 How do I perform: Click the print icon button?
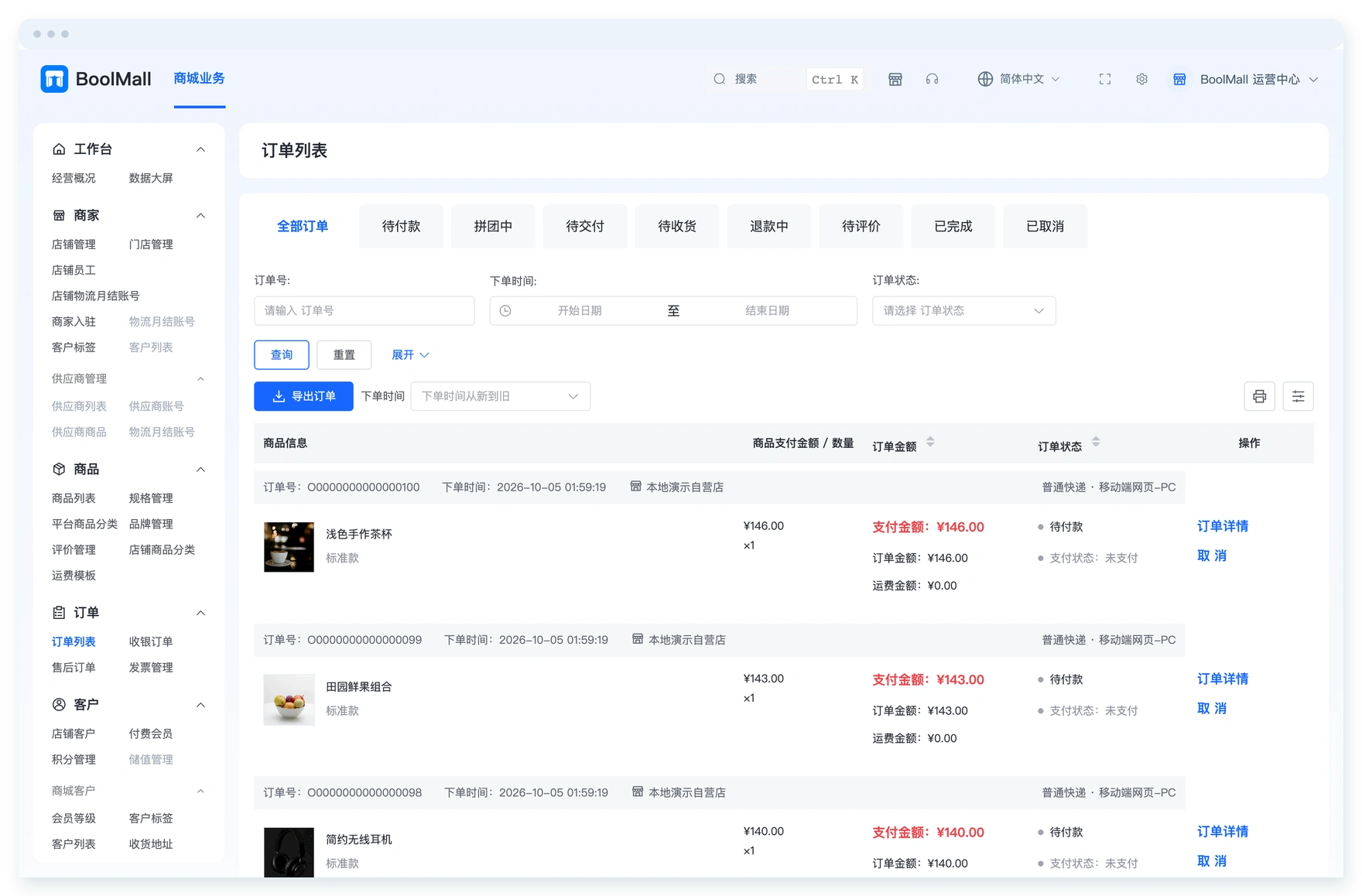click(1259, 396)
